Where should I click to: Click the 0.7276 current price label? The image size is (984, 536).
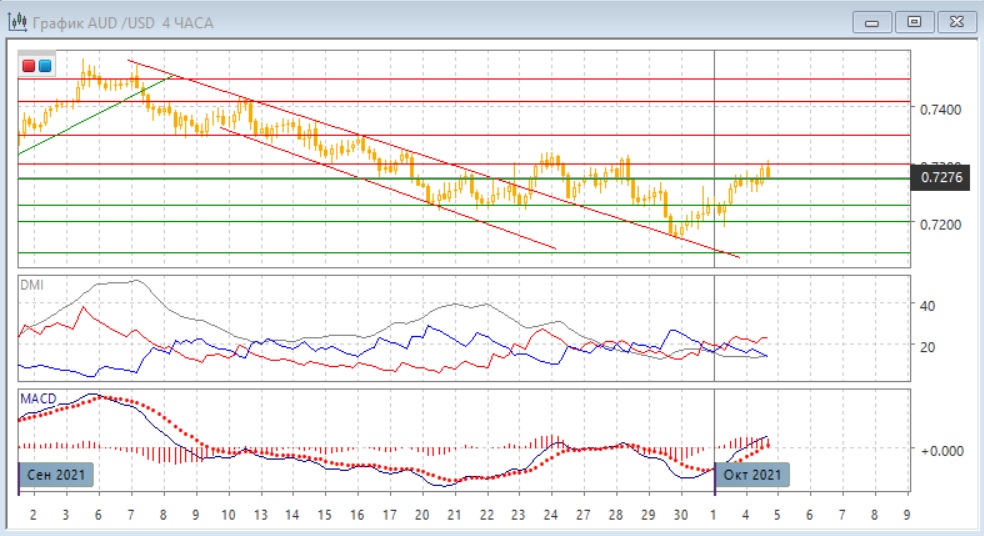point(942,178)
